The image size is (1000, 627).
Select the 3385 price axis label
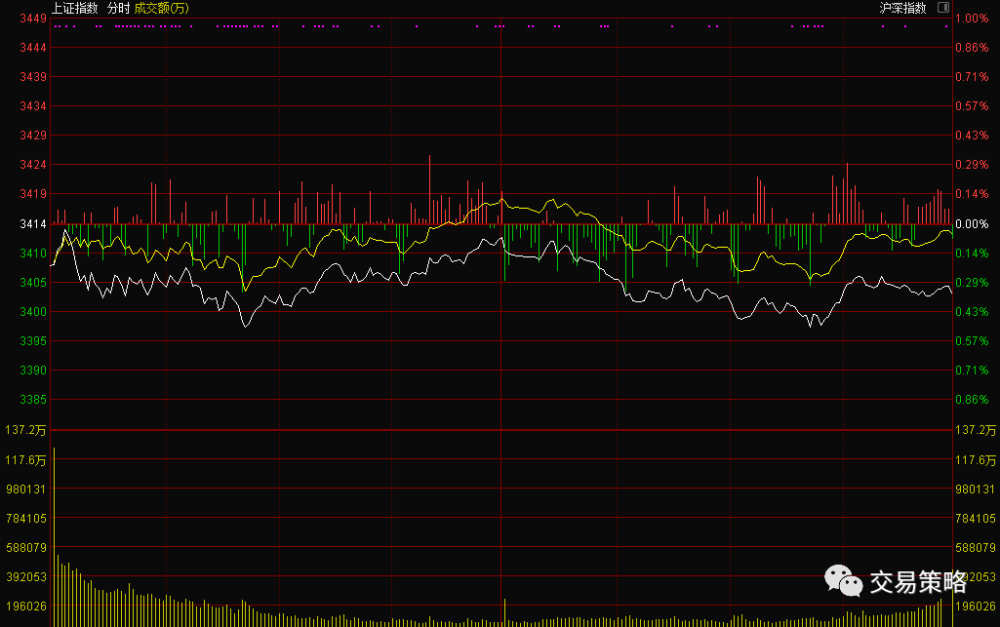point(33,400)
